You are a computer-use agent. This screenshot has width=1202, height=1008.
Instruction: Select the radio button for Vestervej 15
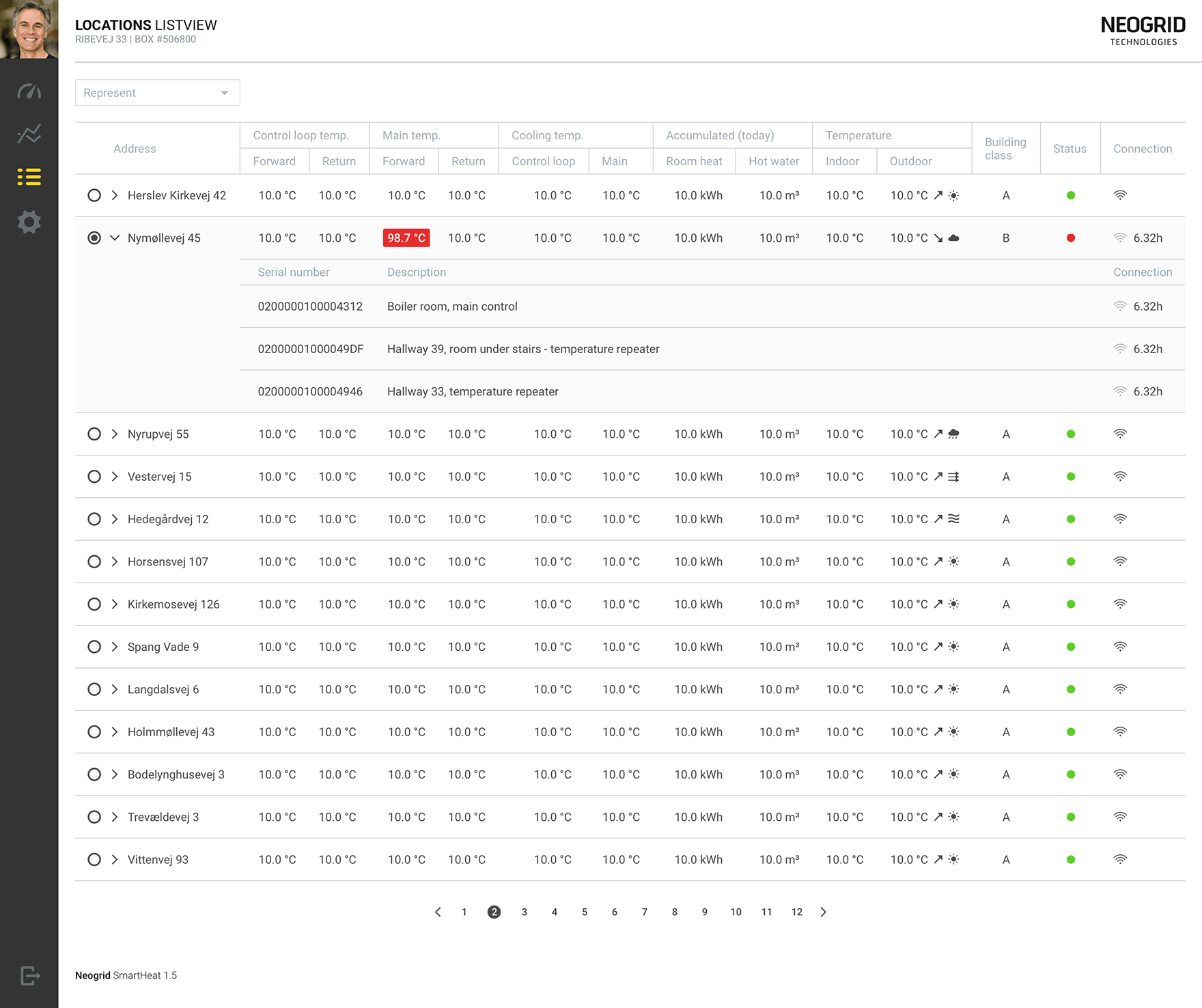coord(94,477)
